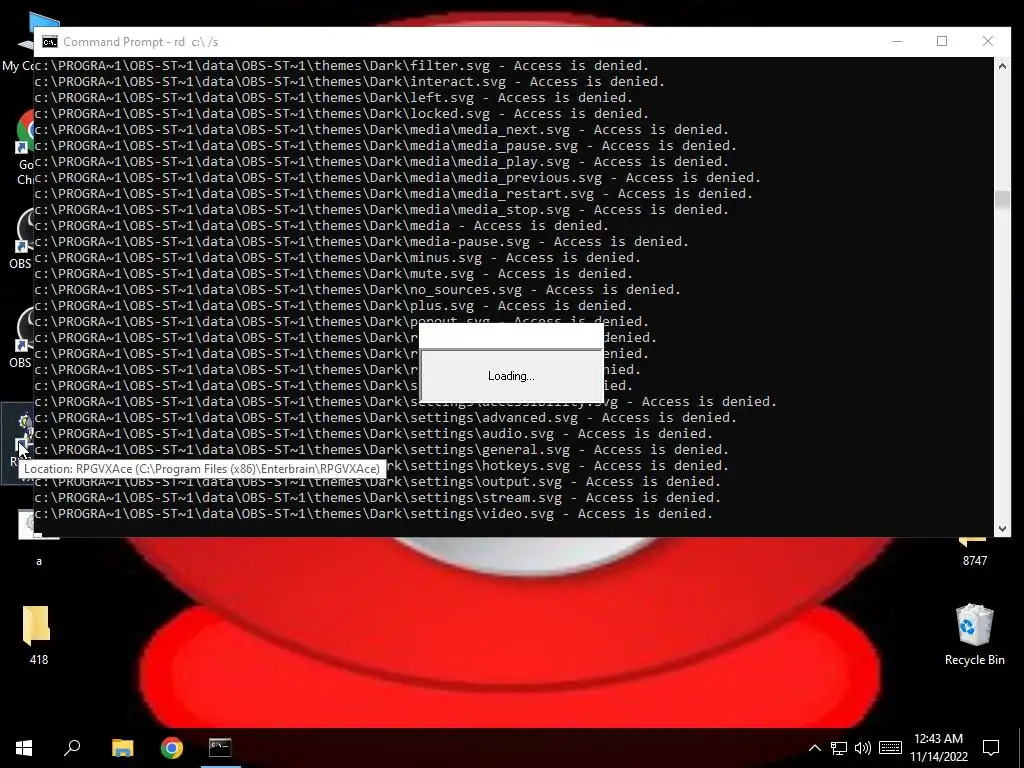Select the Recycle Bin desktop icon

(x=974, y=635)
